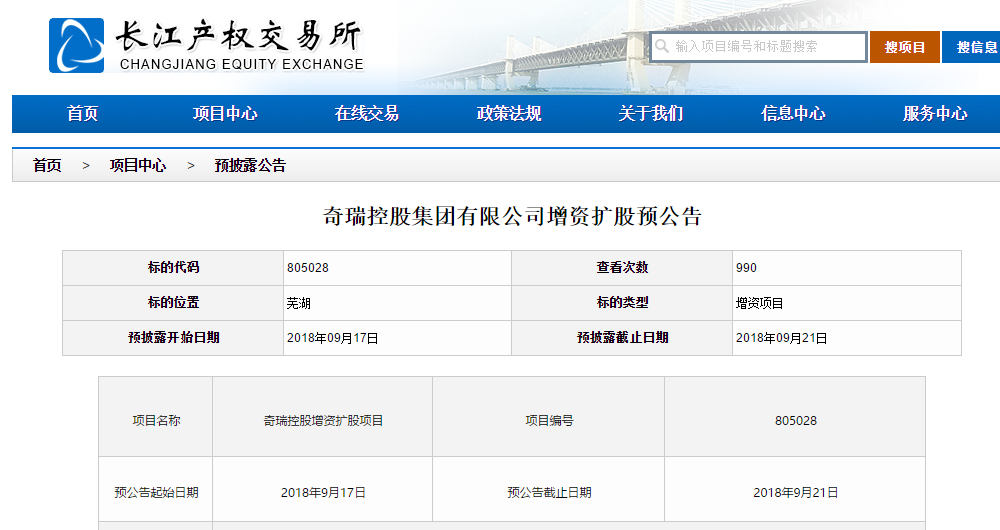Image resolution: width=1000 pixels, height=530 pixels.
Task: Click the 标的位置 label cell
Action: pyautogui.click(x=173, y=303)
